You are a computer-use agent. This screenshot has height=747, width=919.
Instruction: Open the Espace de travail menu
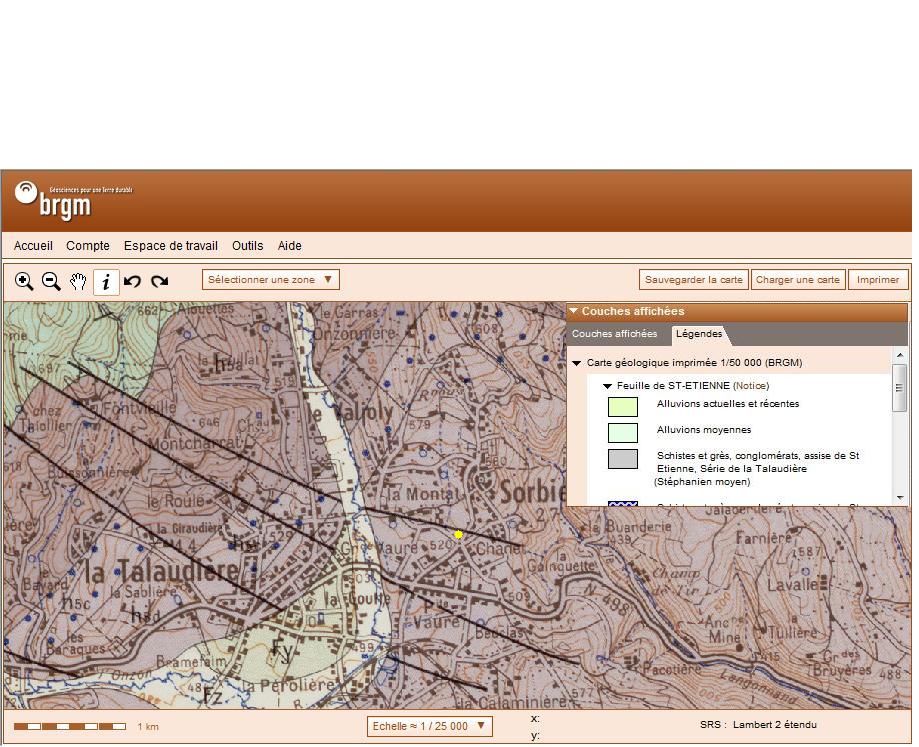[x=171, y=246]
